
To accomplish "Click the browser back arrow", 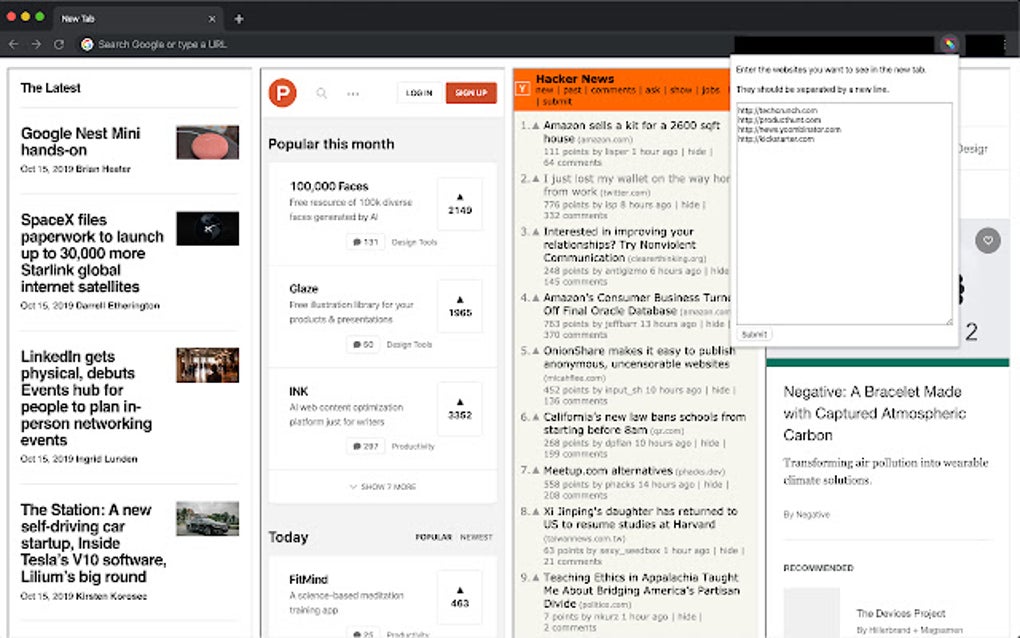I will pyautogui.click(x=14, y=44).
